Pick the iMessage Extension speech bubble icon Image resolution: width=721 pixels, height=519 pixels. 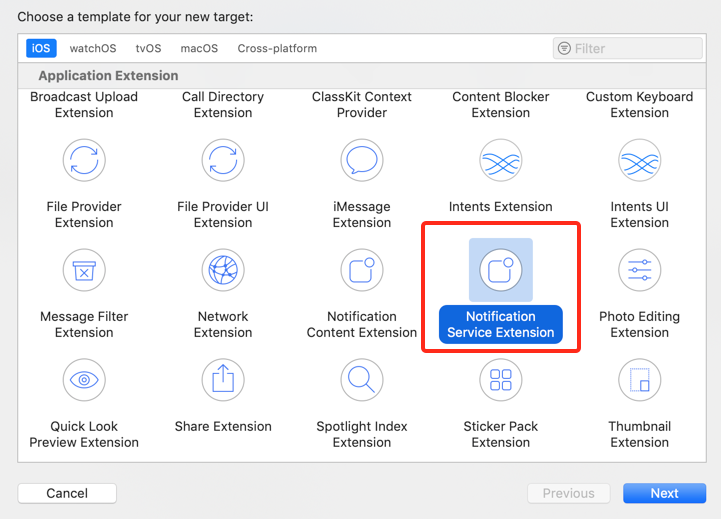point(362,160)
